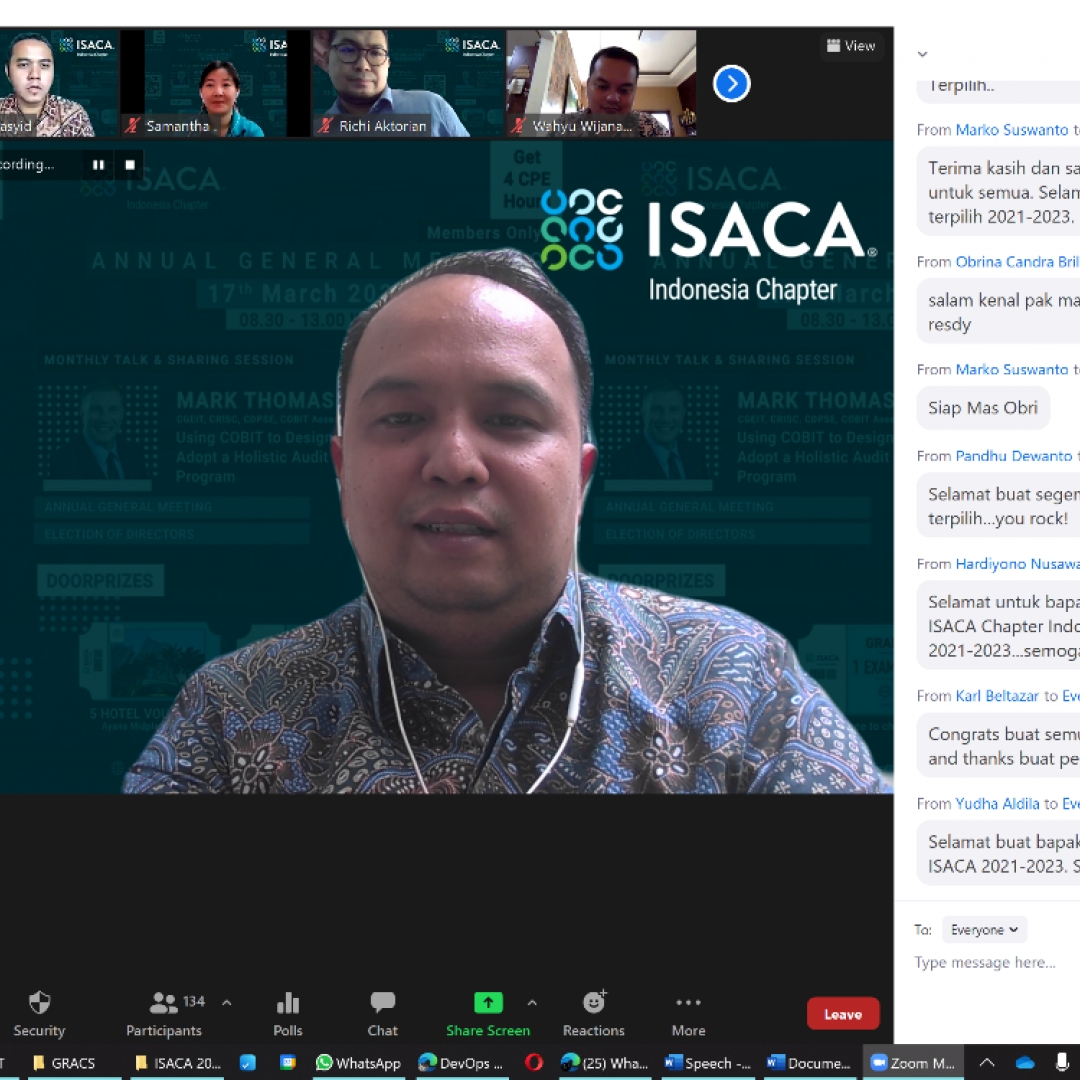
Task: Open the Reactions menu
Action: tap(594, 1013)
